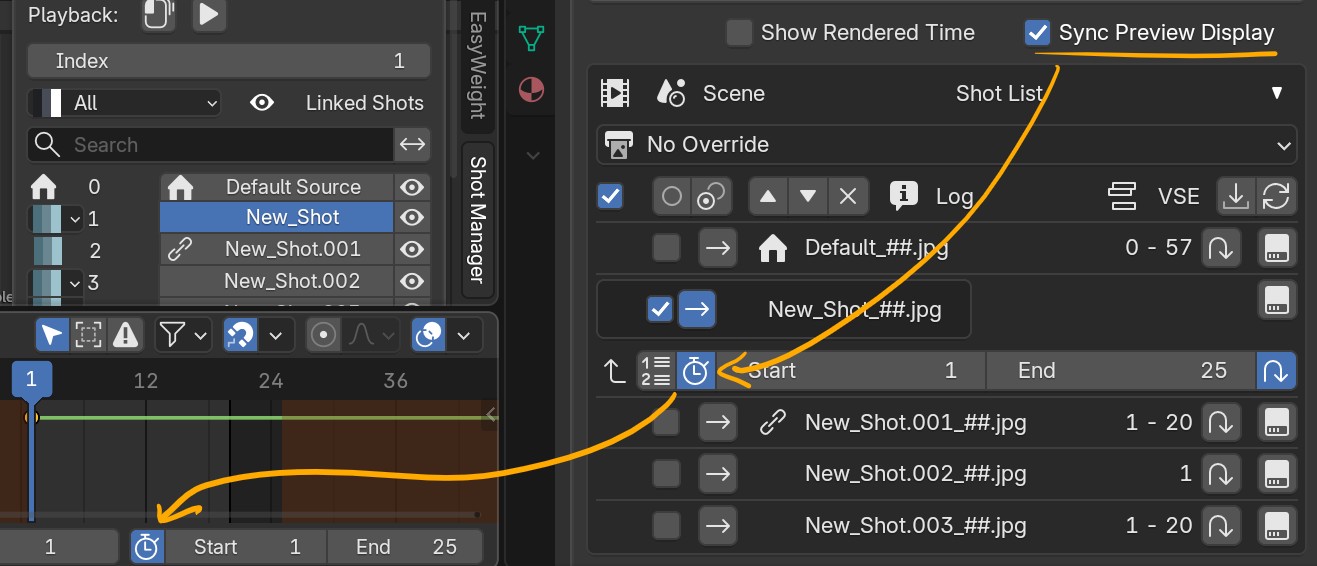Select New_Shot.001 in the shot list
1317x566 pixels.
pos(276,249)
